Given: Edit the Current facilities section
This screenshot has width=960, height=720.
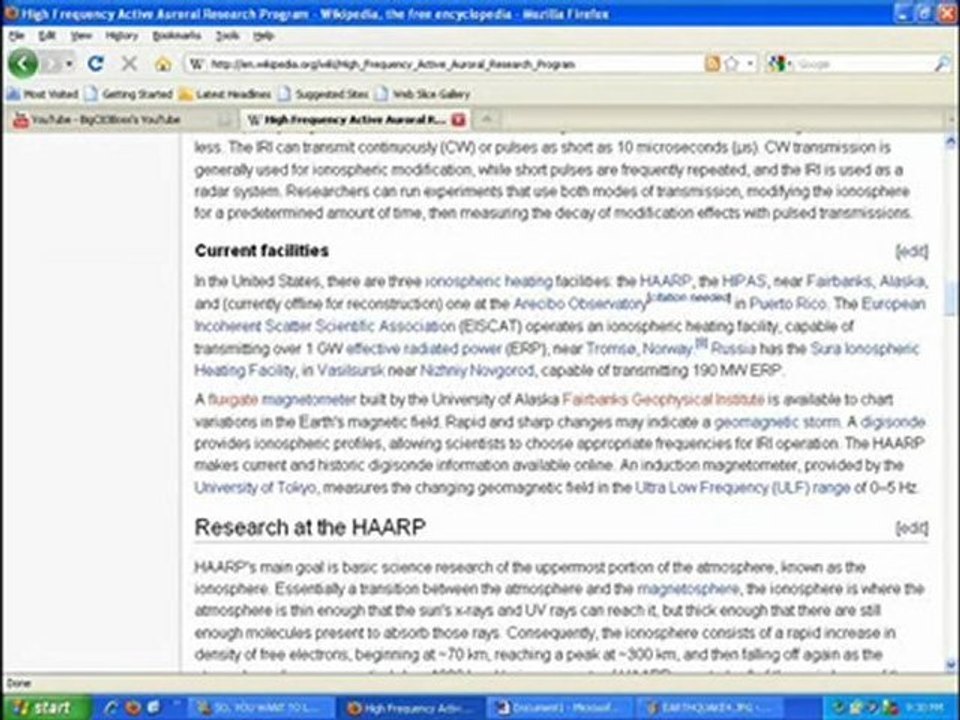Looking at the screenshot, I should pos(912,251).
